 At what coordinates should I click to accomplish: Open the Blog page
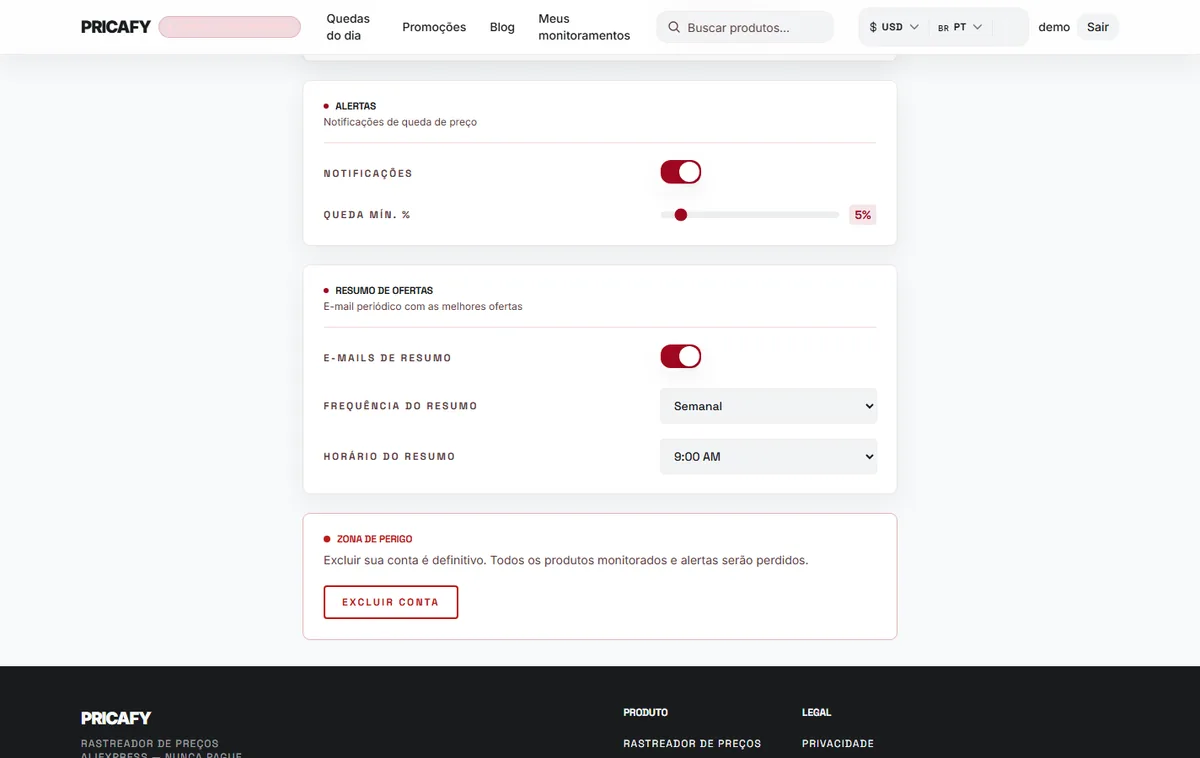pyautogui.click(x=502, y=27)
